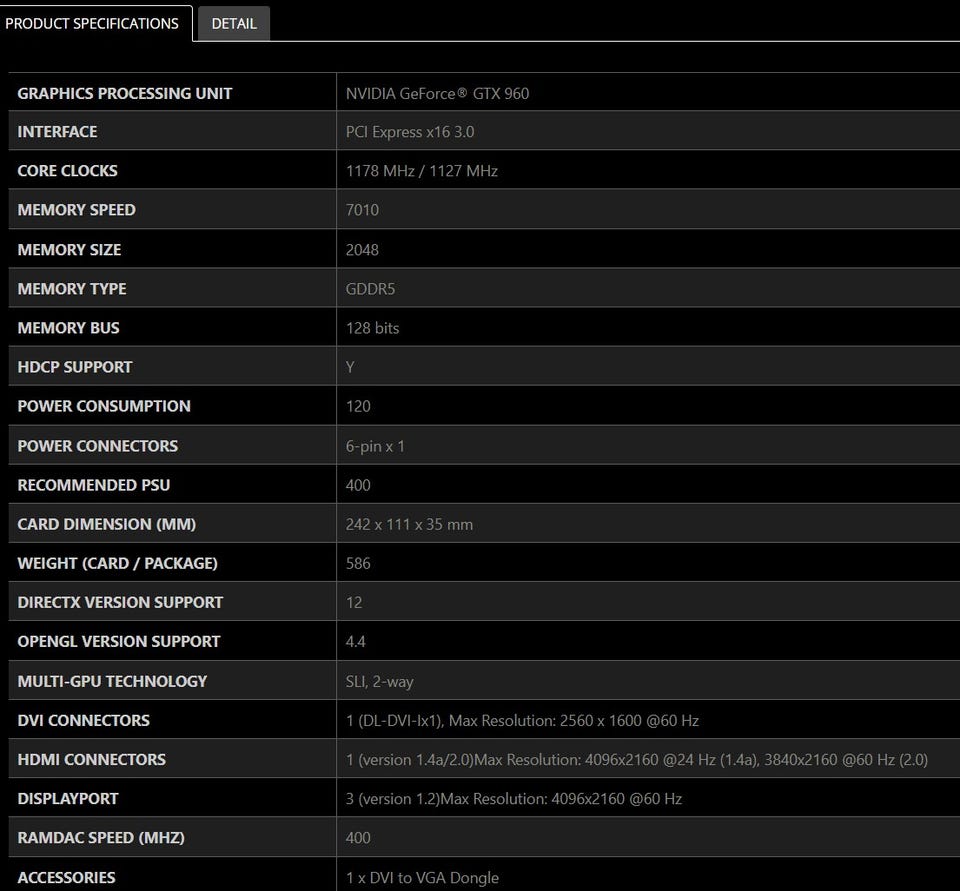Select the 242 x 111 x 35 mm value

[409, 525]
